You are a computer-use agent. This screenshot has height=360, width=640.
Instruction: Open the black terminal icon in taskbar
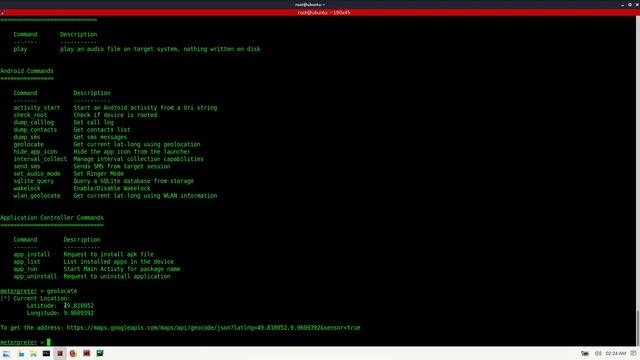point(46,353)
